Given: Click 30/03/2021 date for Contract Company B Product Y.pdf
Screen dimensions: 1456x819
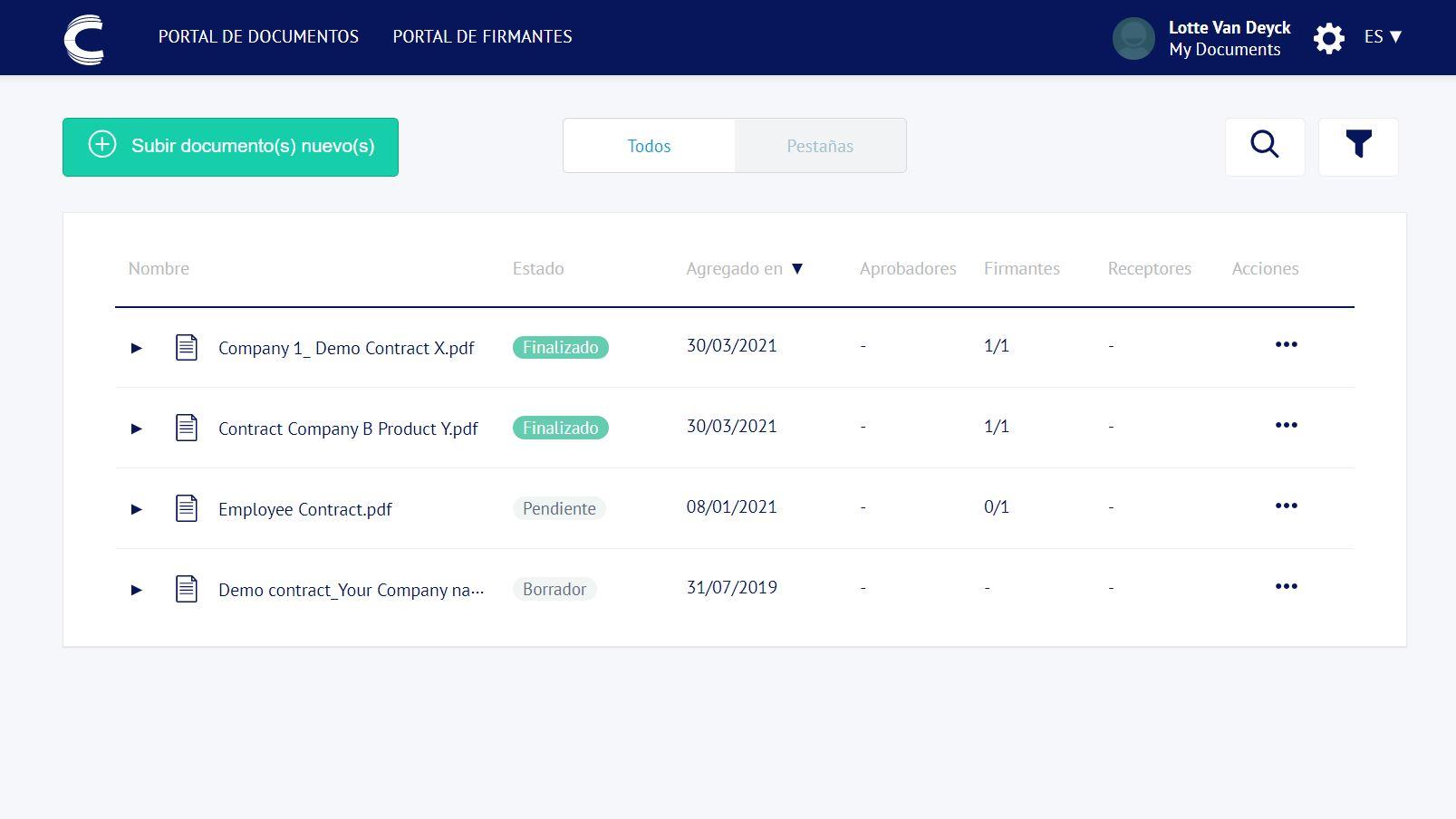Looking at the screenshot, I should pos(731,426).
